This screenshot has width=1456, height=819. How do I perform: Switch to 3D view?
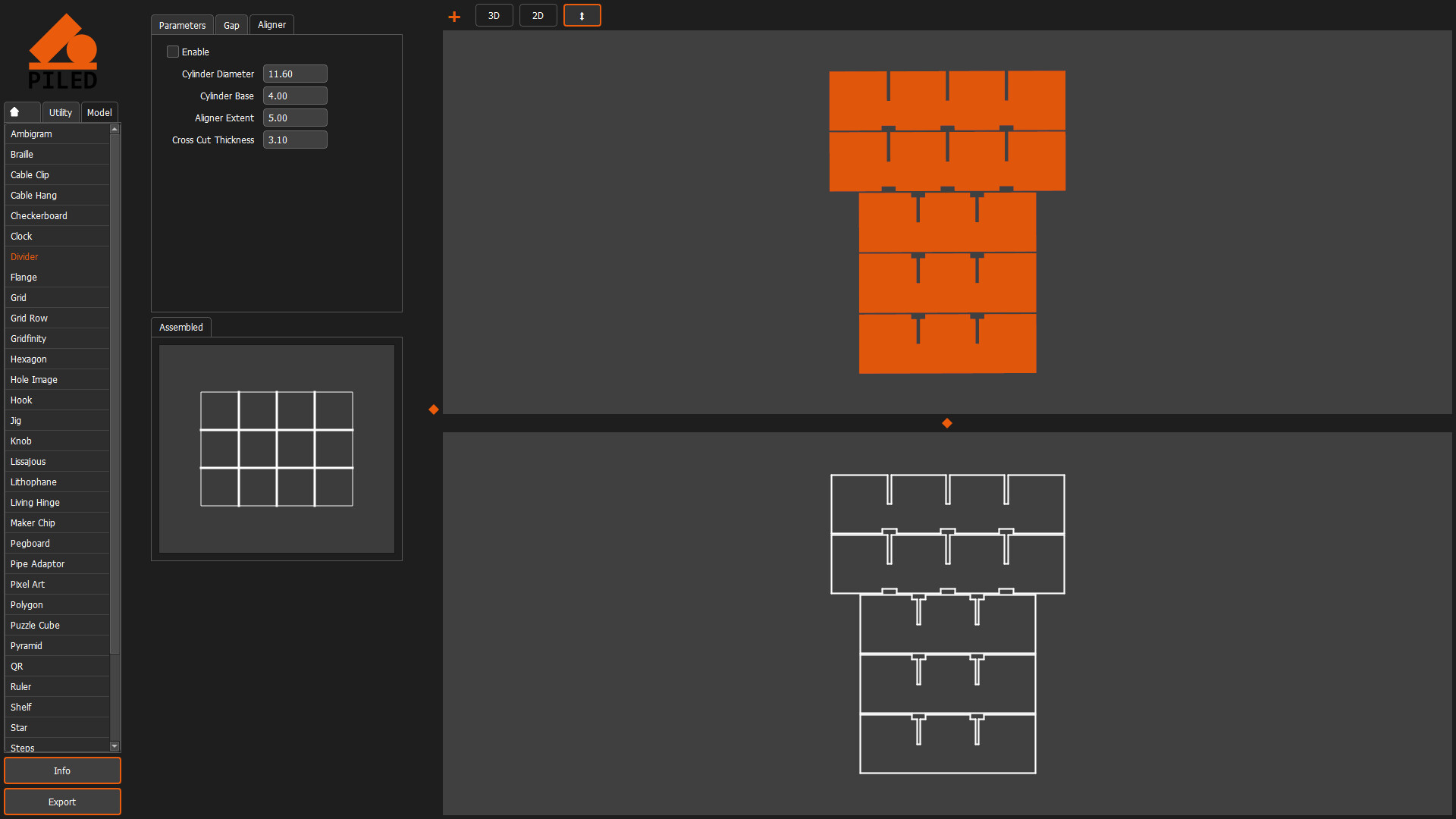coord(494,16)
